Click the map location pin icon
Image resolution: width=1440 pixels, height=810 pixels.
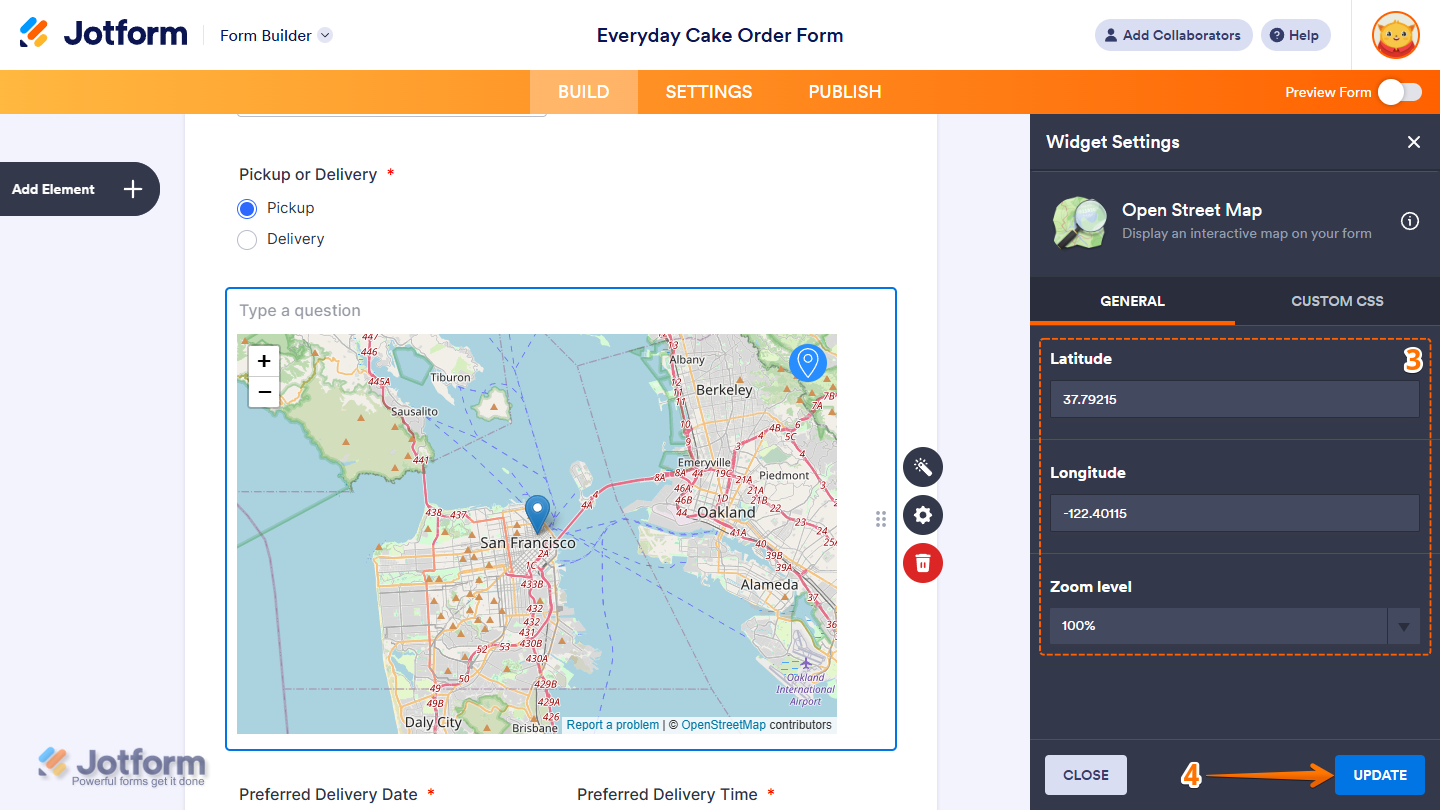click(808, 363)
